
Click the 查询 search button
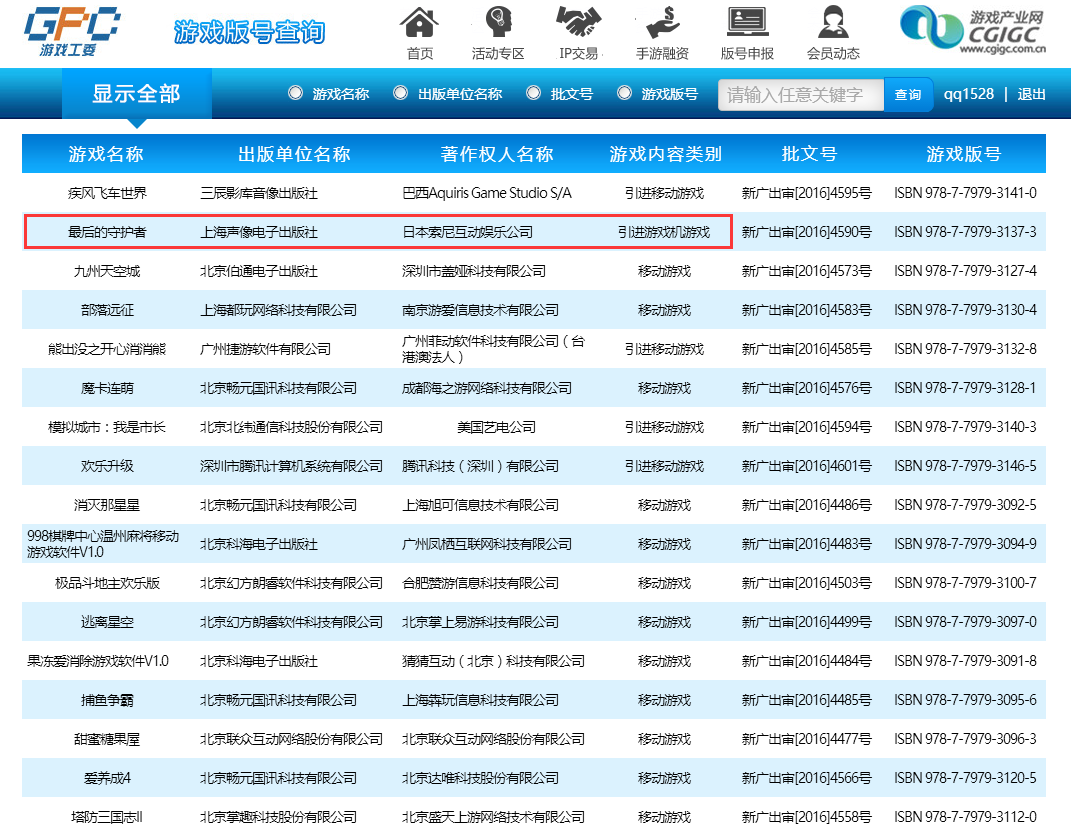[x=908, y=95]
